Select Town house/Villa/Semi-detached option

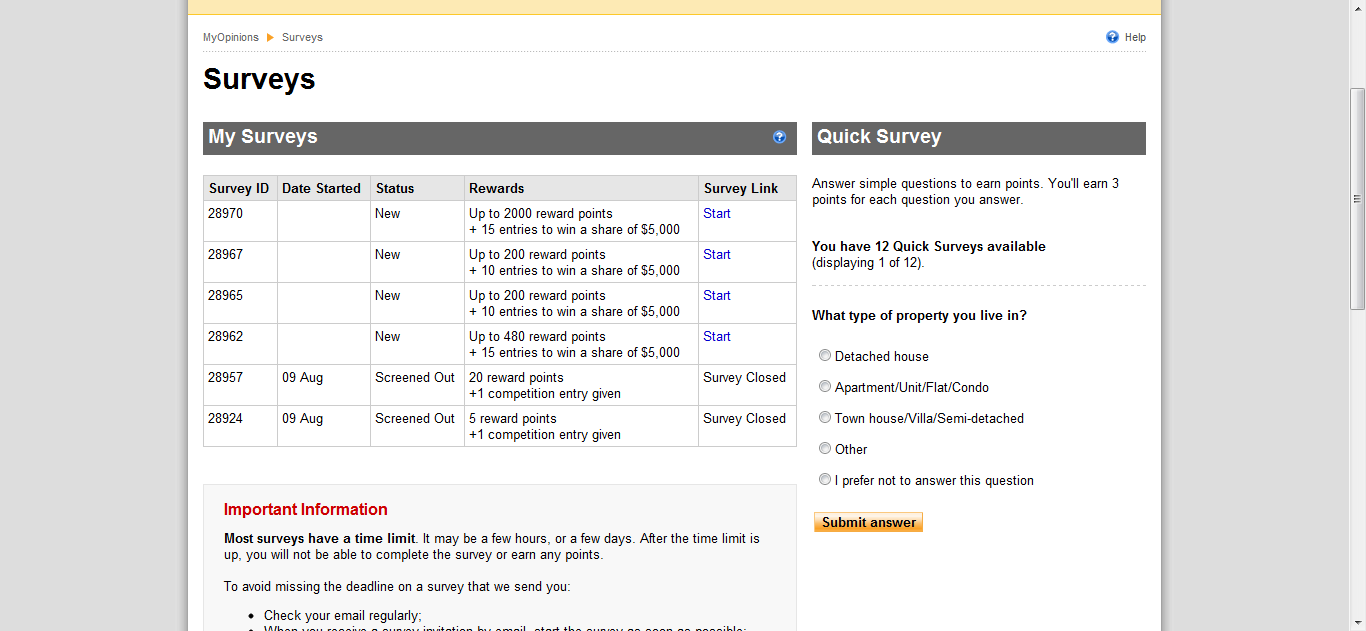(x=825, y=417)
